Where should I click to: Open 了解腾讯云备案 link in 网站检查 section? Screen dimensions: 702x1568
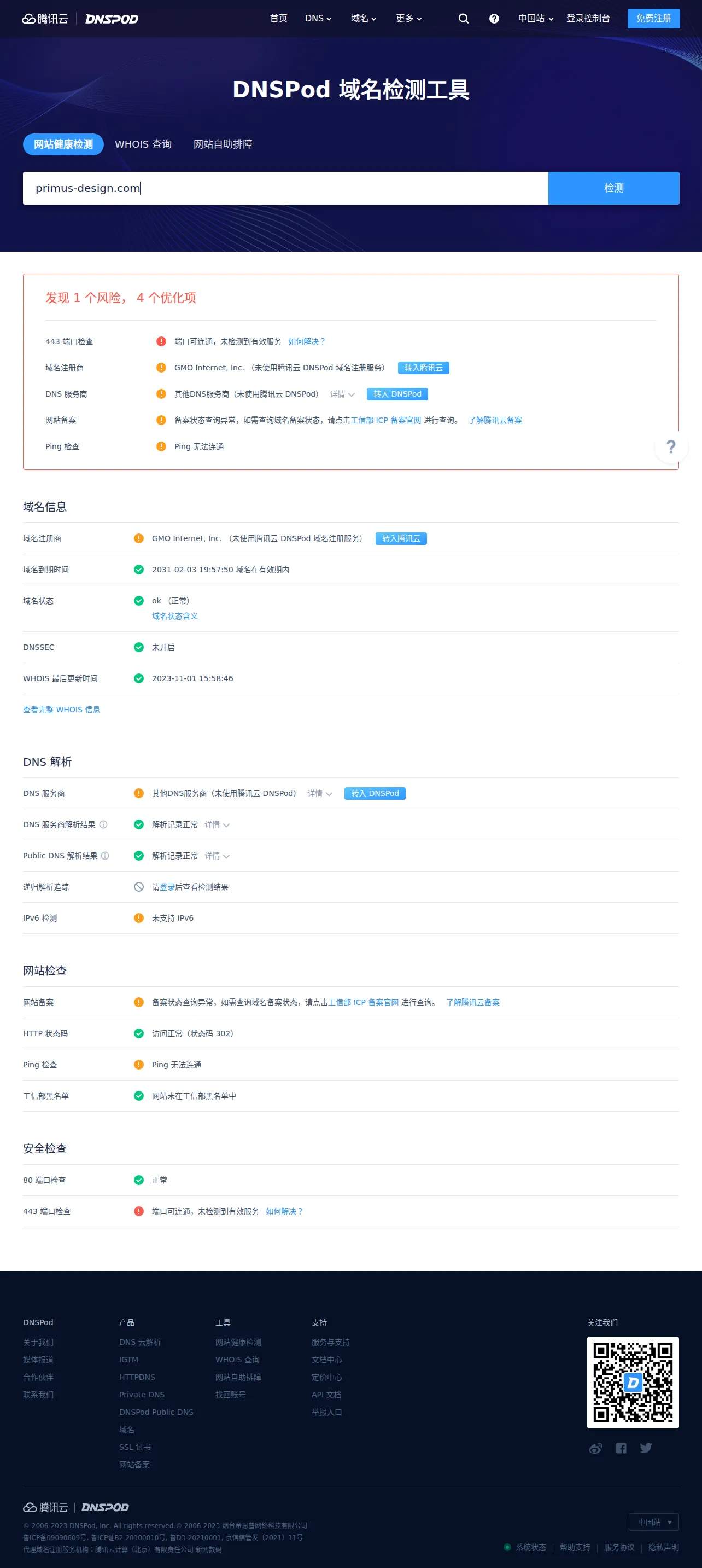[x=473, y=1002]
